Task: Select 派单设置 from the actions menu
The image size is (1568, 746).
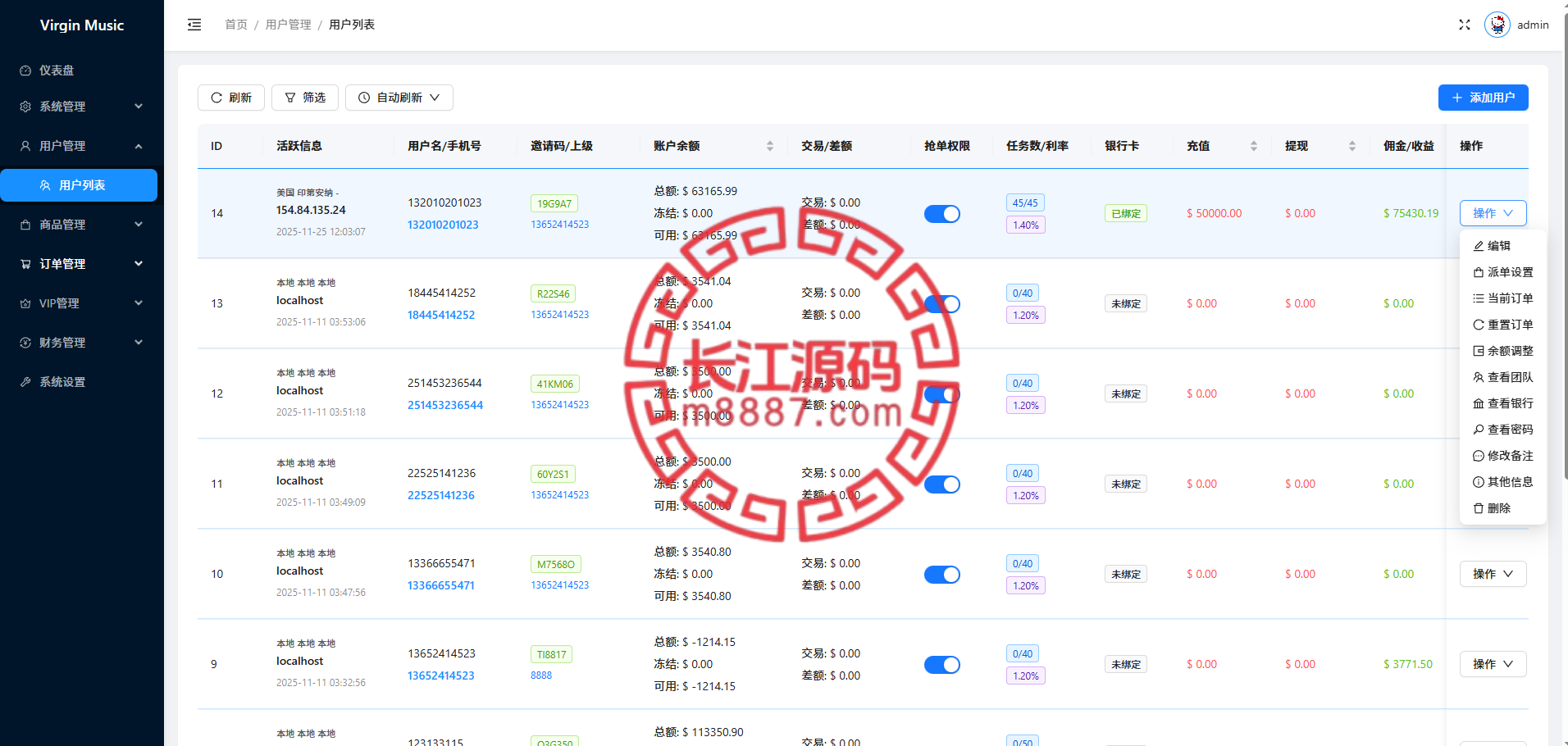Action: click(1503, 272)
